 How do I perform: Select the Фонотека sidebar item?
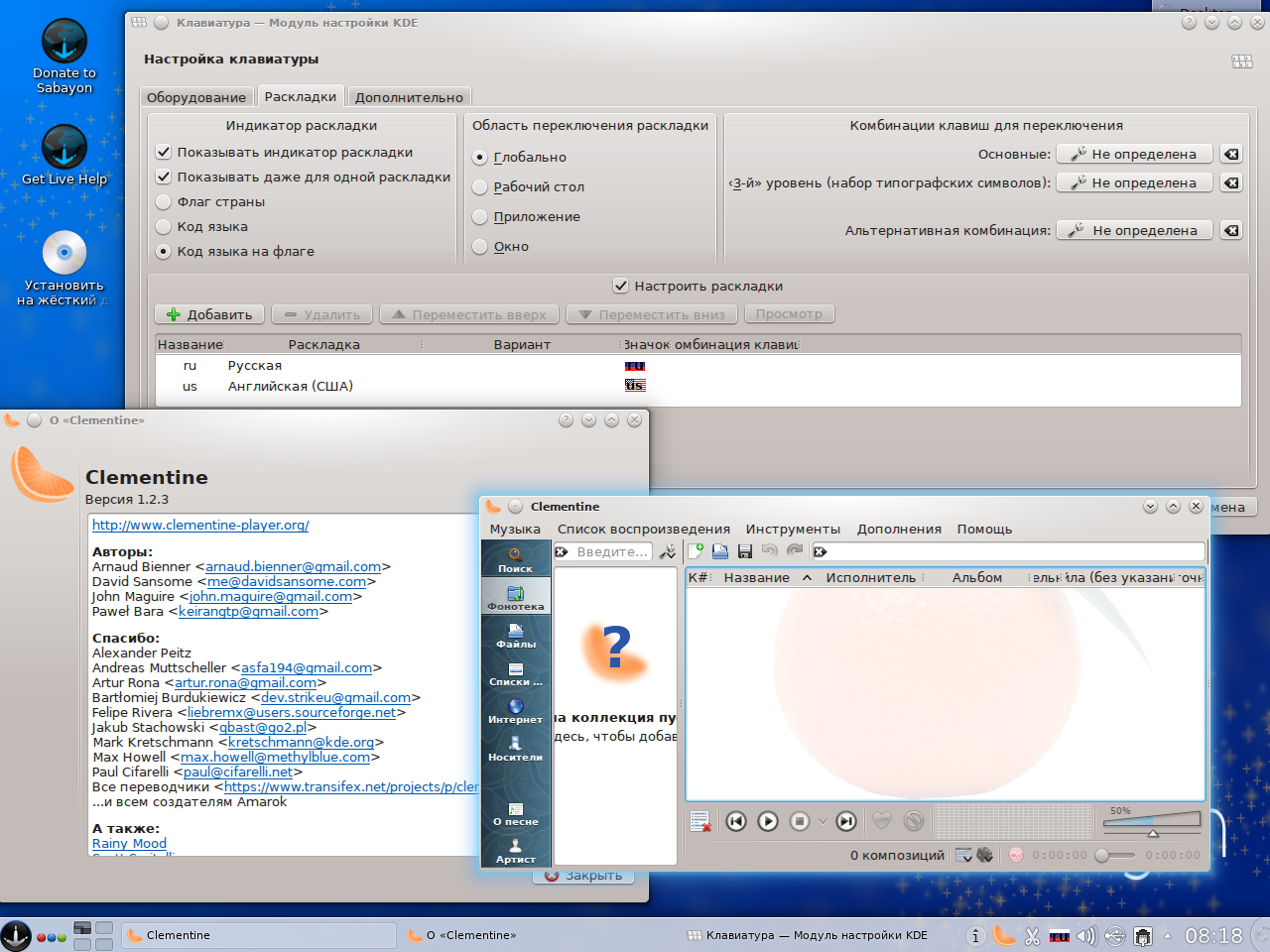pyautogui.click(x=515, y=598)
